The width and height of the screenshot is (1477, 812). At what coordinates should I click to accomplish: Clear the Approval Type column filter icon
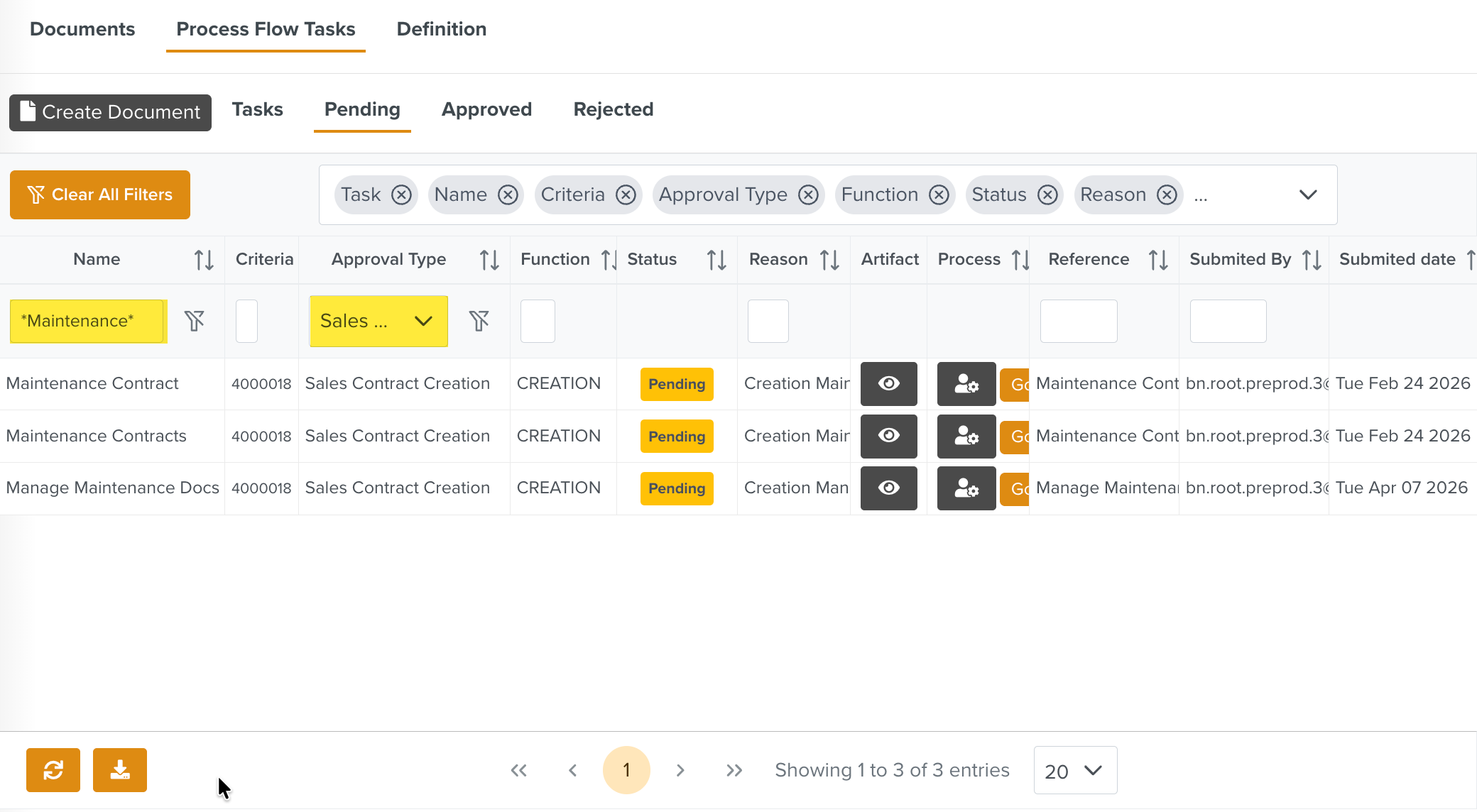click(x=479, y=321)
